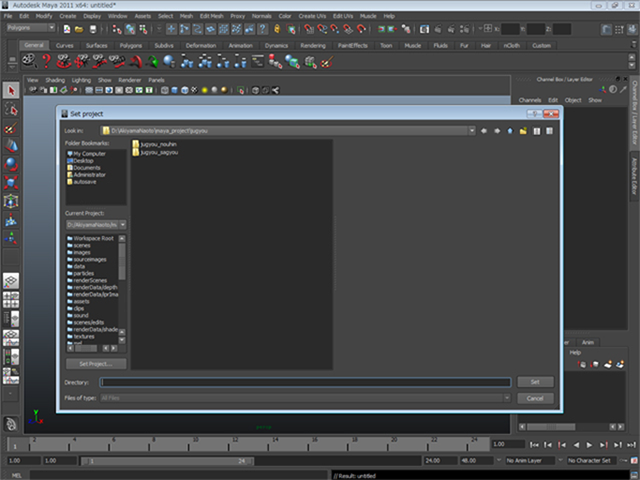Select the sourceimages project location
The width and height of the screenshot is (640, 480).
click(87, 260)
